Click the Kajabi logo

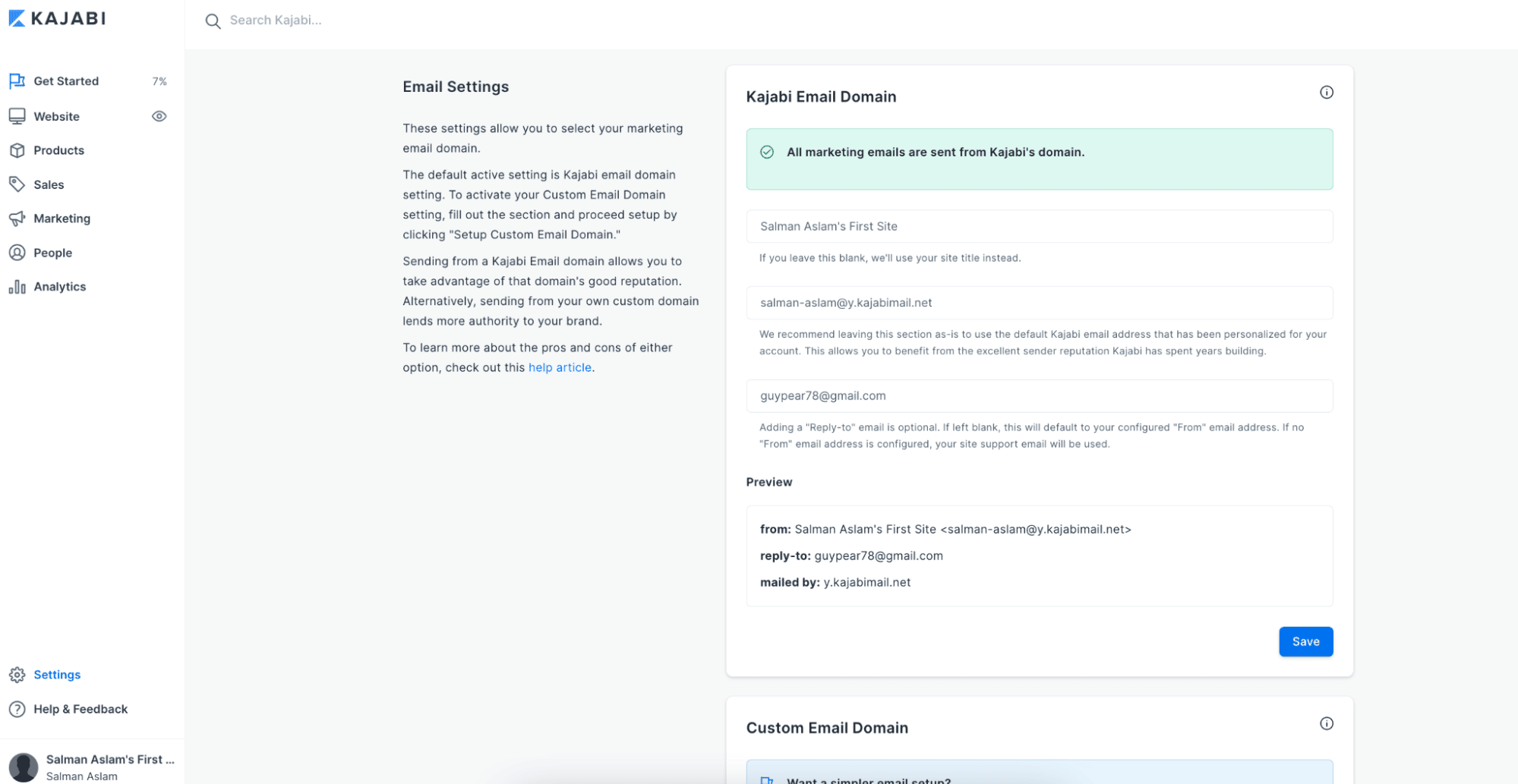[57, 18]
